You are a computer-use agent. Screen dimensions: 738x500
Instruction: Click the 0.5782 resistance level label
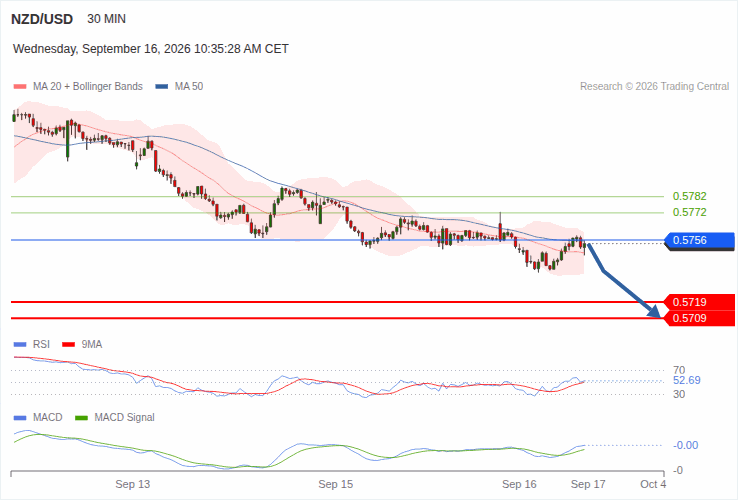pos(690,196)
